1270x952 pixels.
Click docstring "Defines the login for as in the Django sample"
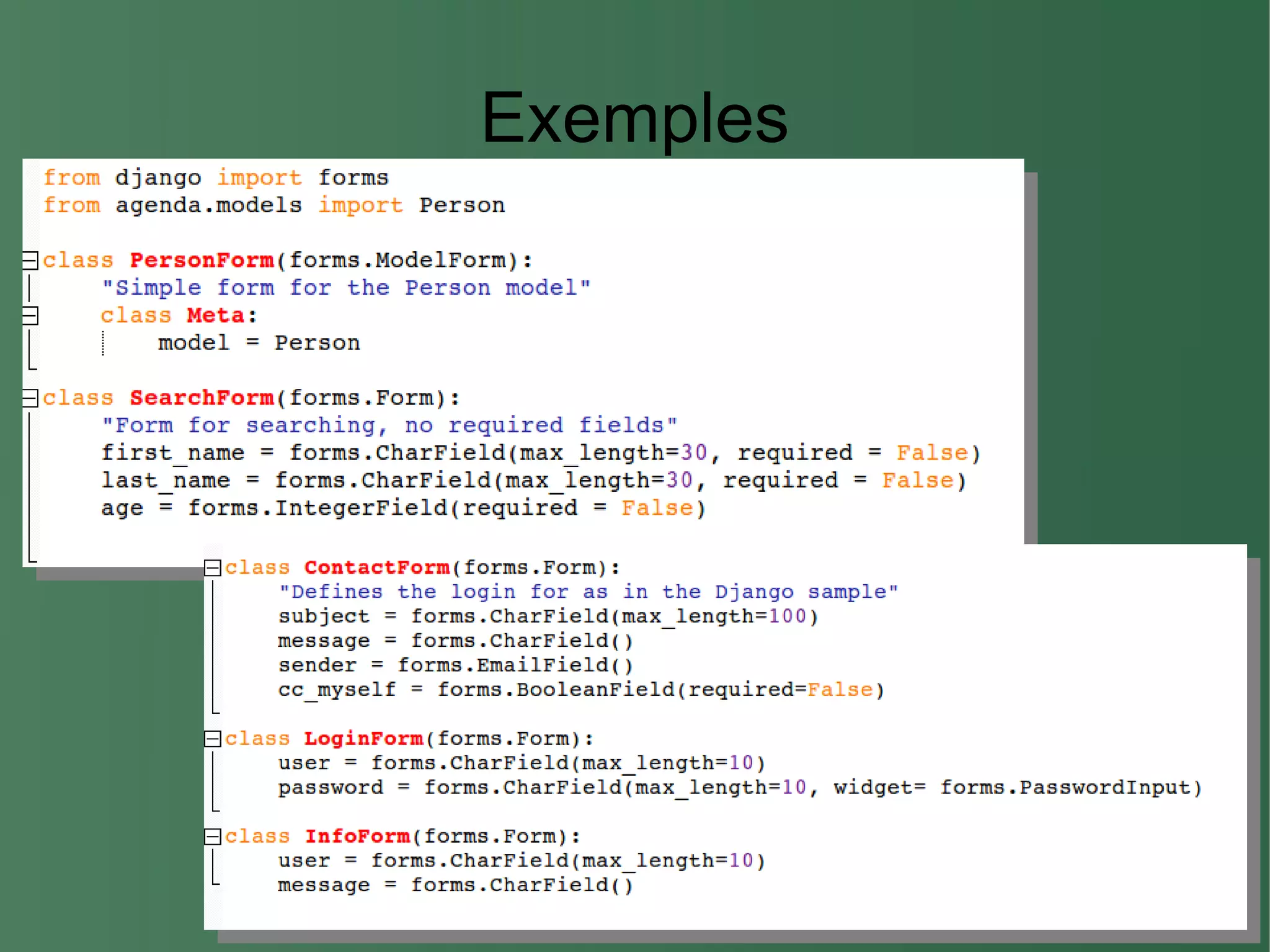tap(588, 592)
